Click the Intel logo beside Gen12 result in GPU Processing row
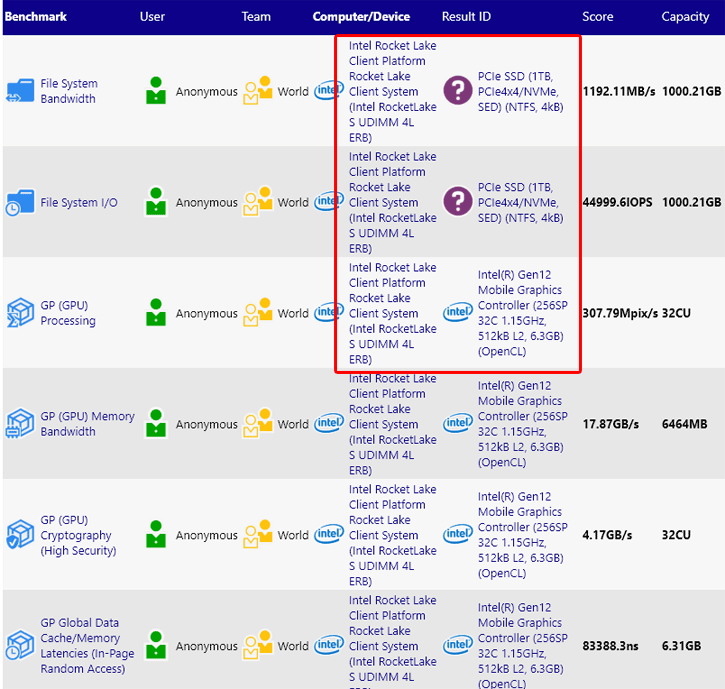This screenshot has width=725, height=689. 458,313
